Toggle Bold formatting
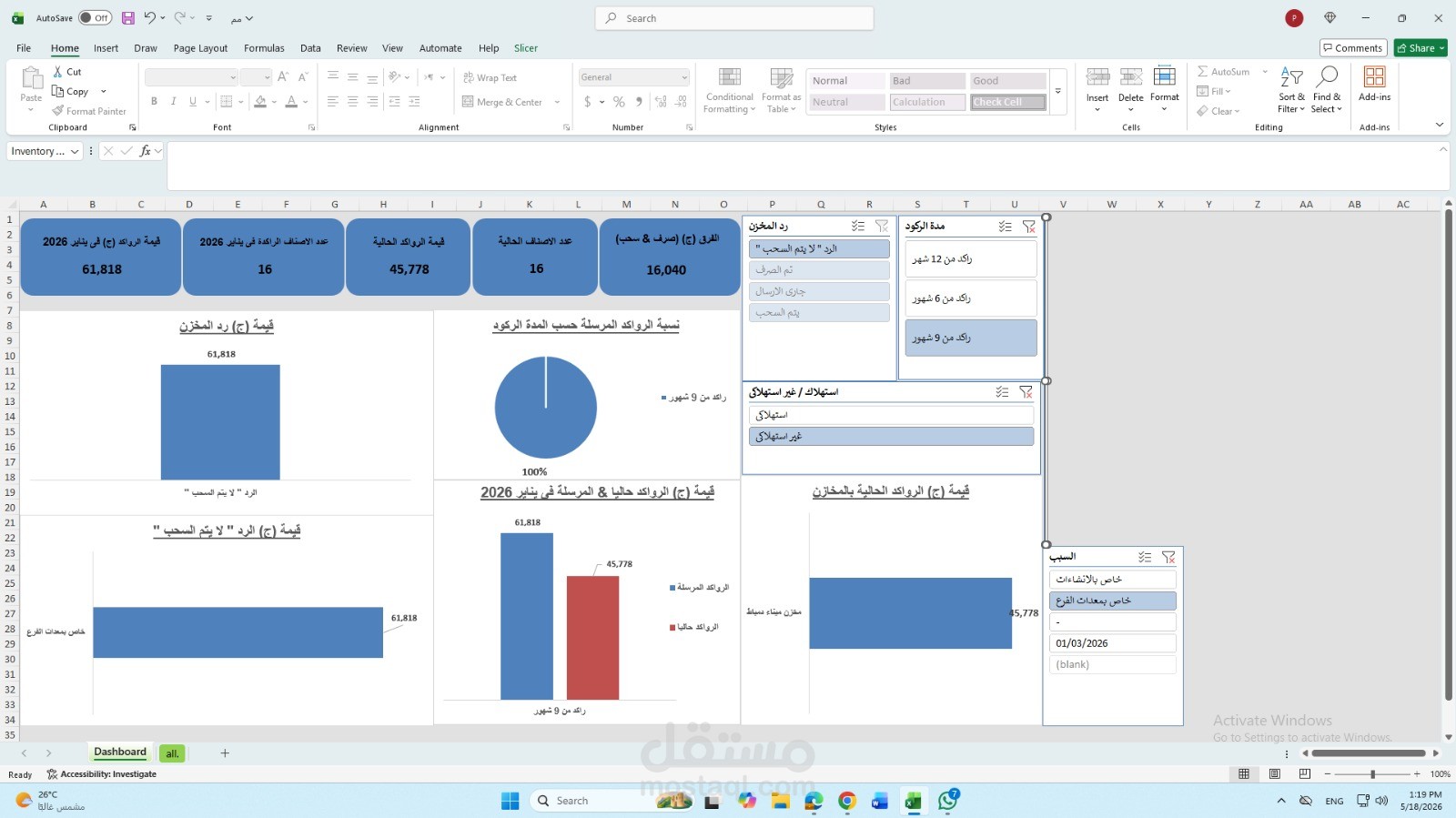 coord(154,101)
